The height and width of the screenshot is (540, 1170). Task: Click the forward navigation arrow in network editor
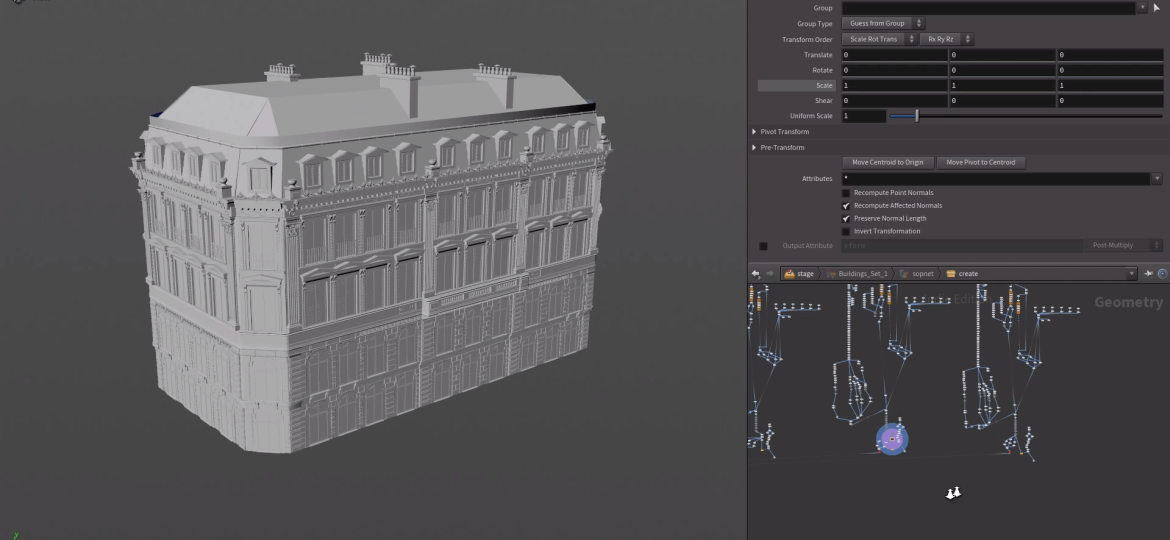[x=770, y=274]
